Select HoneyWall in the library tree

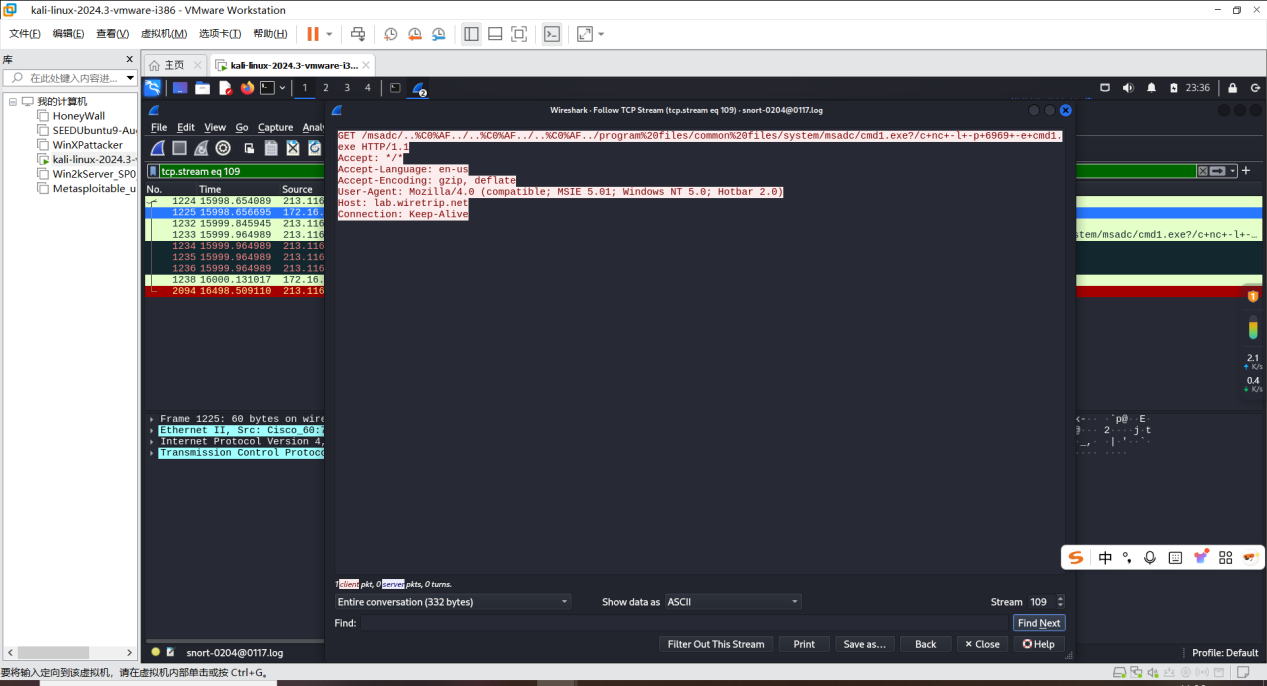78,116
